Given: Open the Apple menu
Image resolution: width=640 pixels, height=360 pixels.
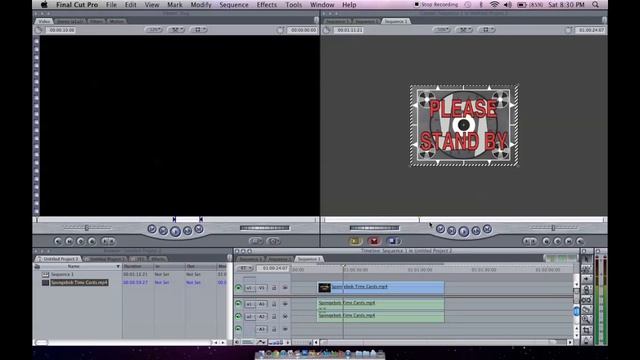Looking at the screenshot, I should 44,4.
